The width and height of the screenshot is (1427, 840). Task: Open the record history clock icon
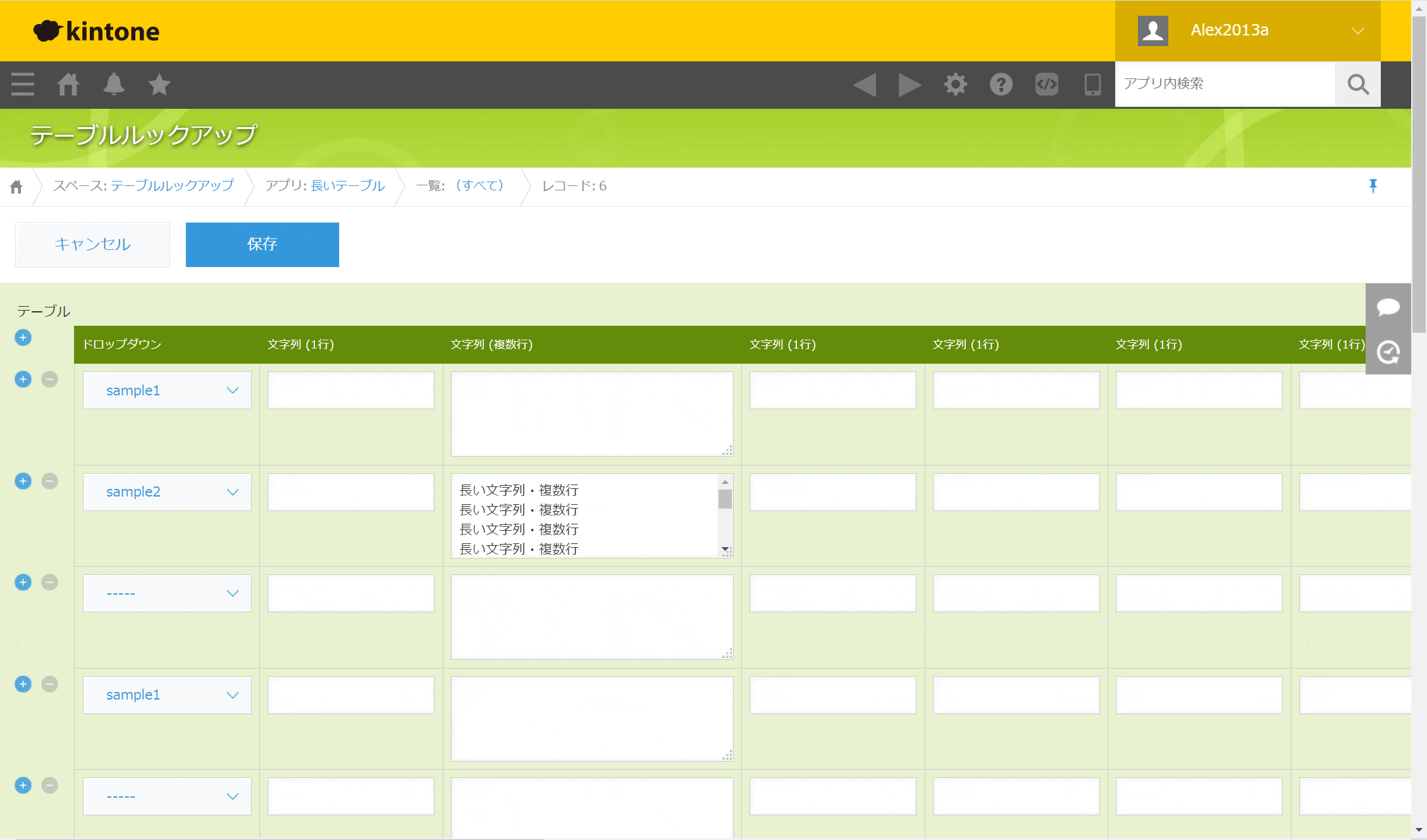pos(1388,352)
